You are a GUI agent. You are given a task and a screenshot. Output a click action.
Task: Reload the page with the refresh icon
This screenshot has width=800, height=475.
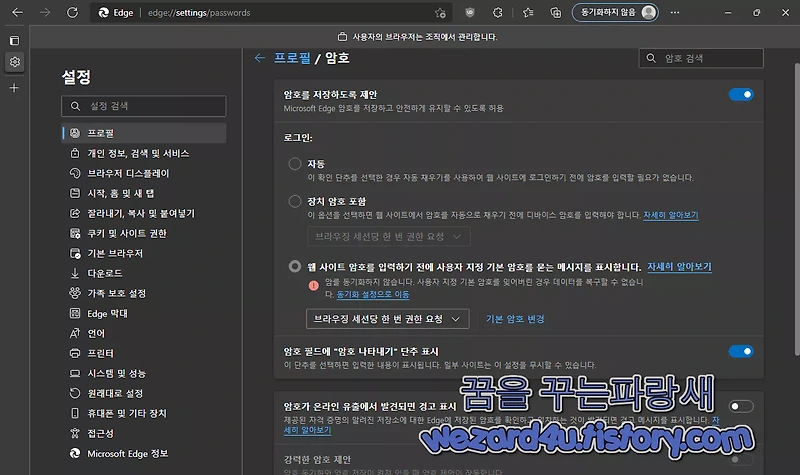pyautogui.click(x=72, y=12)
